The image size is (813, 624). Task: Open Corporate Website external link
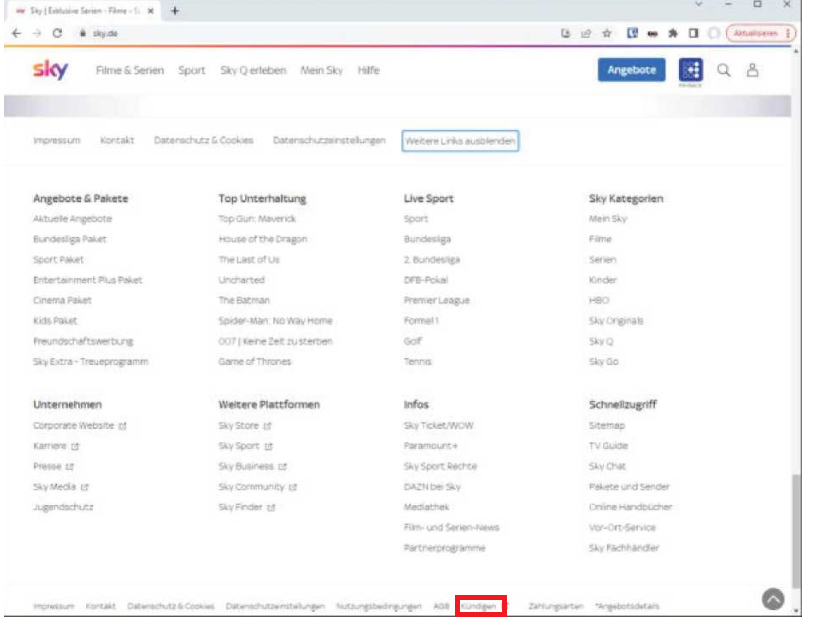tap(79, 425)
